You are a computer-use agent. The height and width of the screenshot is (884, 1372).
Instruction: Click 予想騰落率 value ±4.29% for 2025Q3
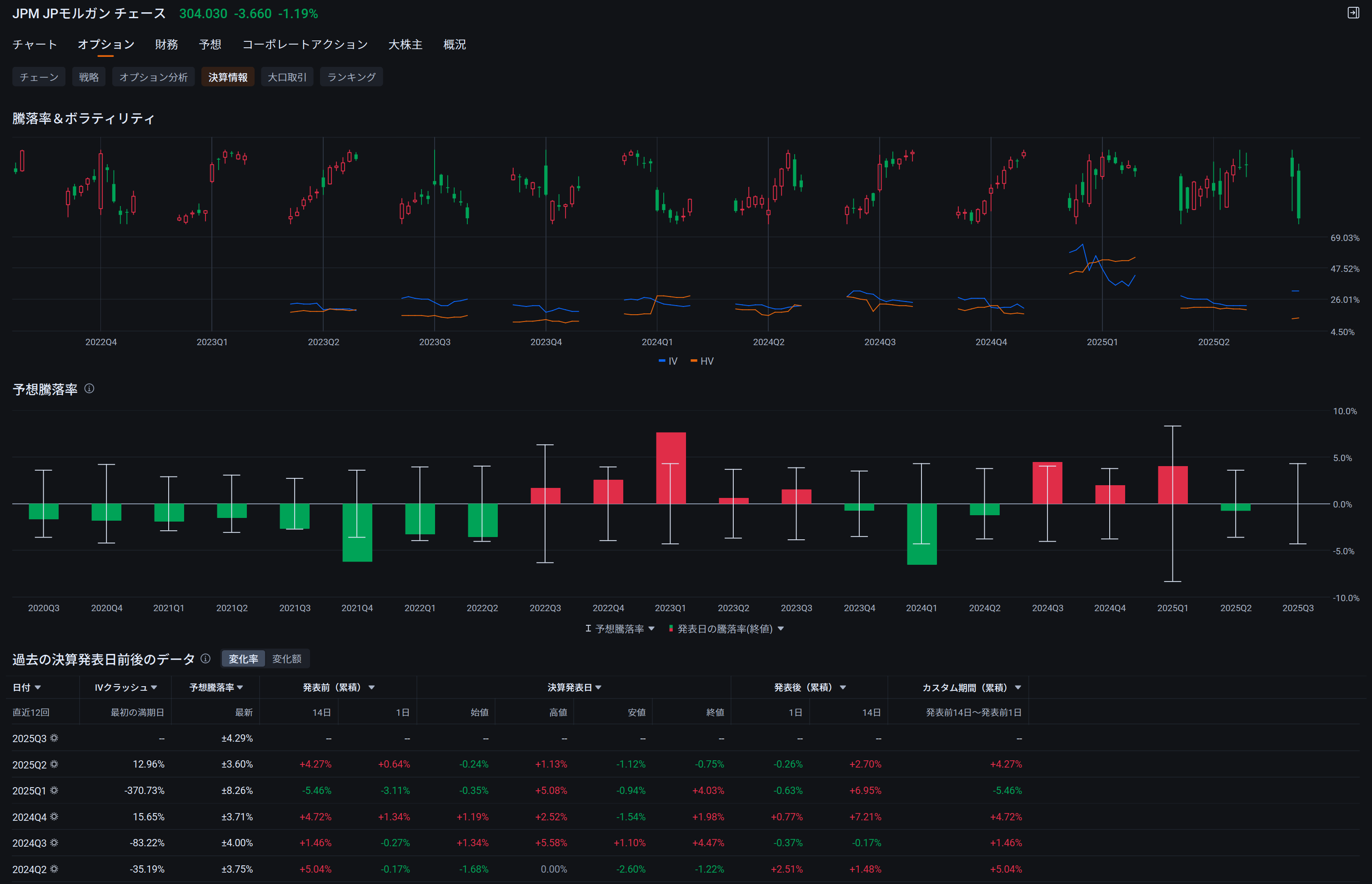click(x=237, y=738)
